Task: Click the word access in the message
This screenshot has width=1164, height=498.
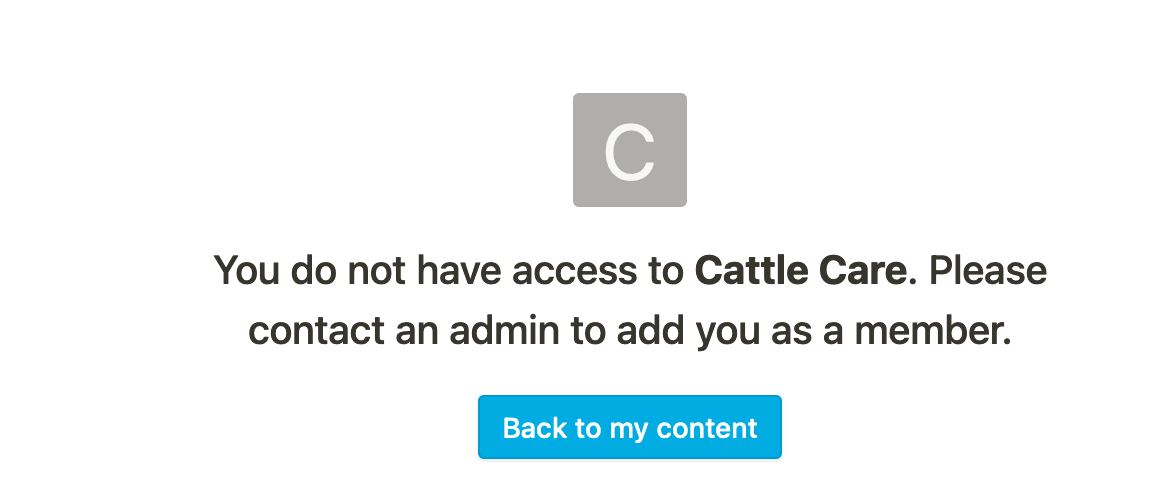Action: (x=575, y=270)
